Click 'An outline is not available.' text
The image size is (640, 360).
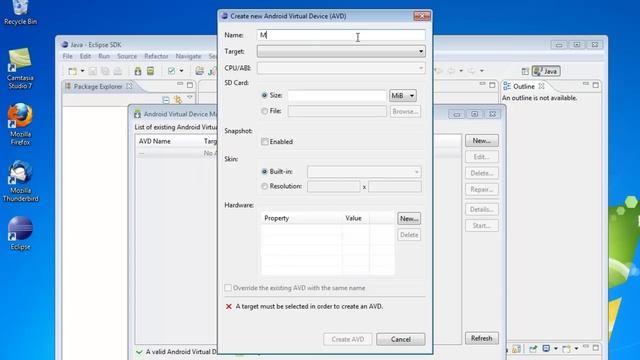point(540,98)
